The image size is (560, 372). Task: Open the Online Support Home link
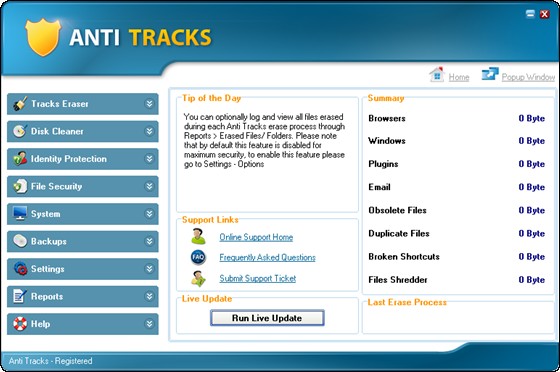point(256,237)
